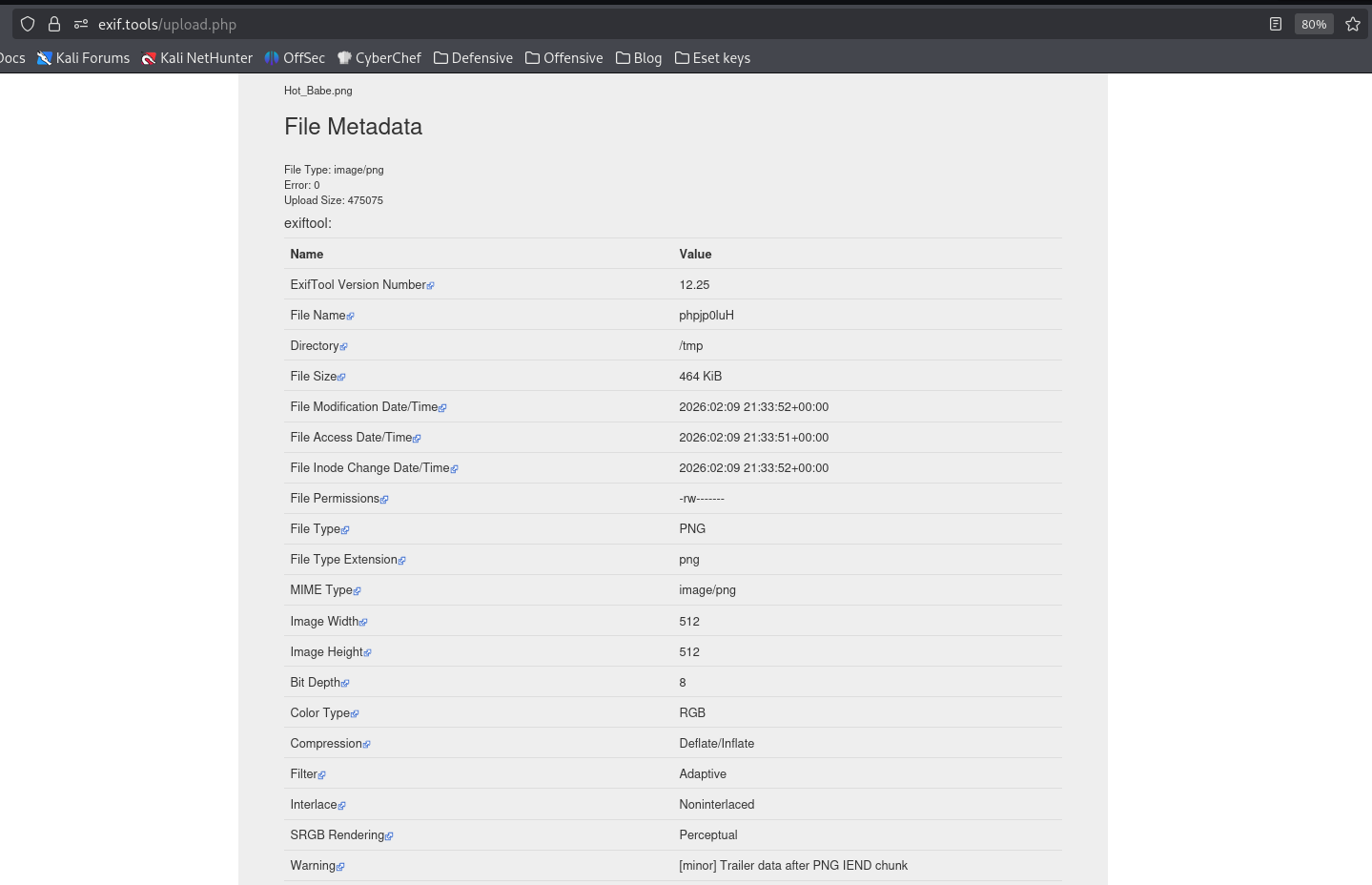
Task: Expand the Defensive bookmarks folder
Action: pos(473,58)
